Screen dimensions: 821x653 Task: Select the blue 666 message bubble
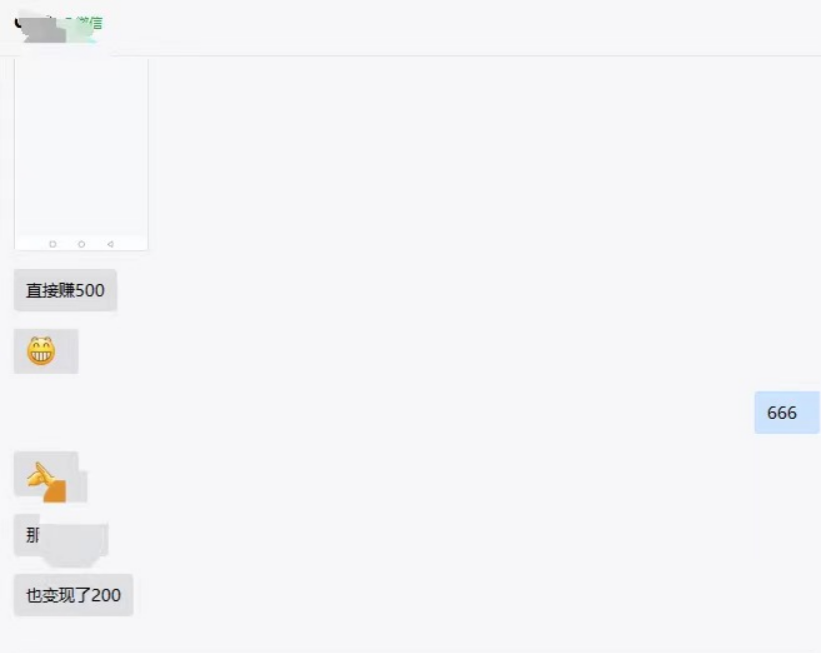pyautogui.click(x=786, y=413)
